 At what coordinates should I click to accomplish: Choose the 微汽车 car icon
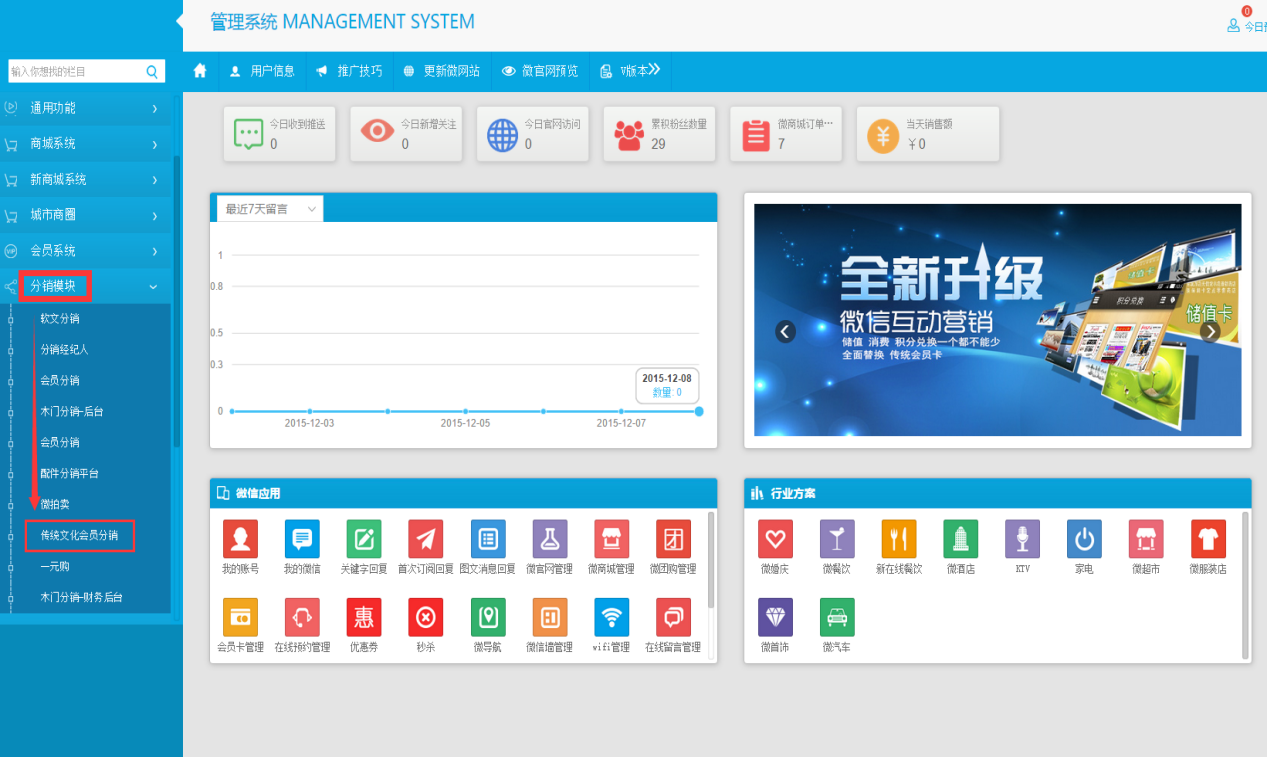tap(837, 617)
